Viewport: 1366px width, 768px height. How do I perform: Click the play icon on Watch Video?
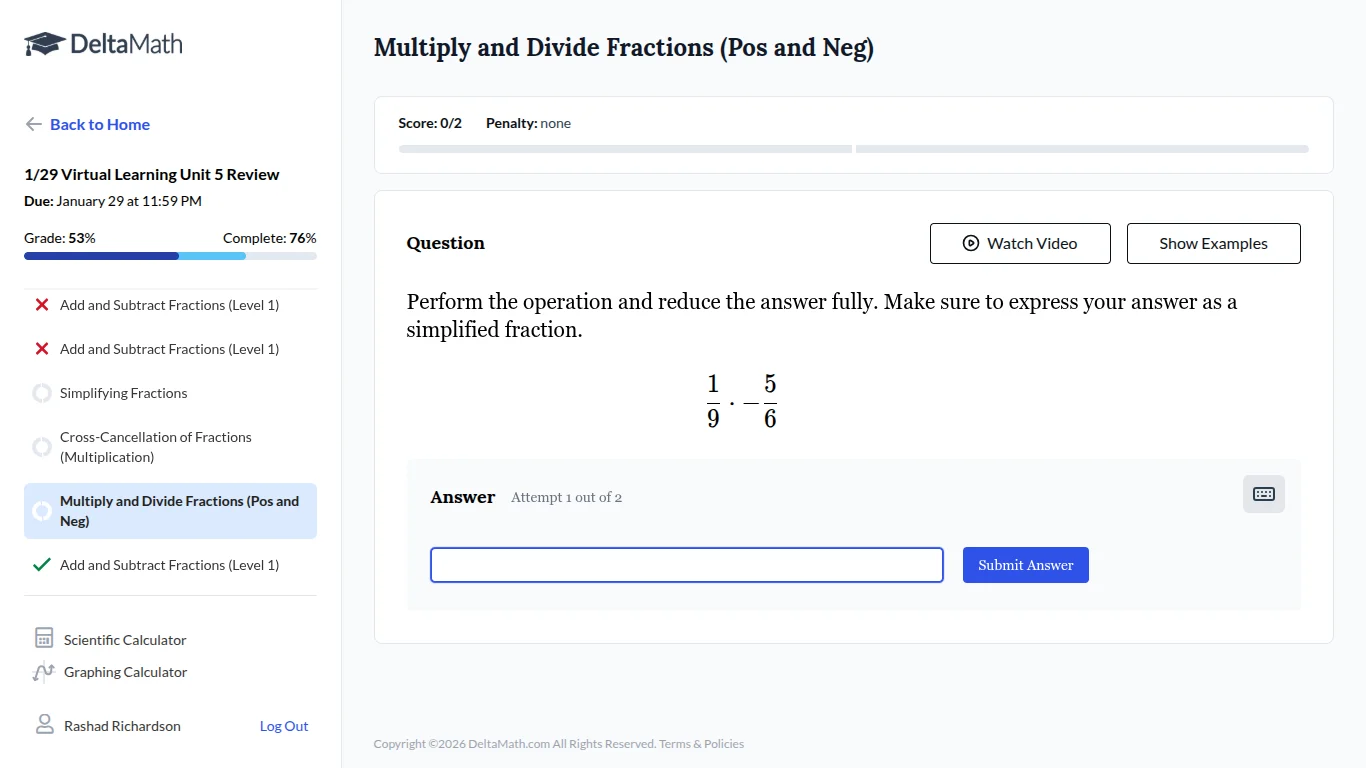click(969, 243)
